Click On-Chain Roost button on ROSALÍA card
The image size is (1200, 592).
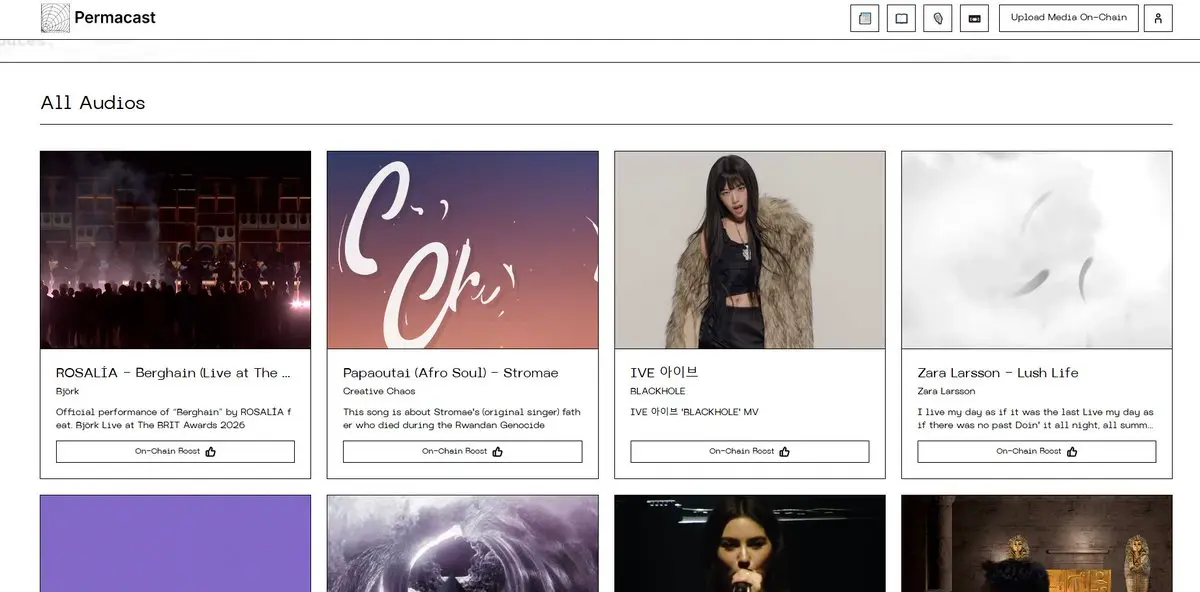coord(175,451)
